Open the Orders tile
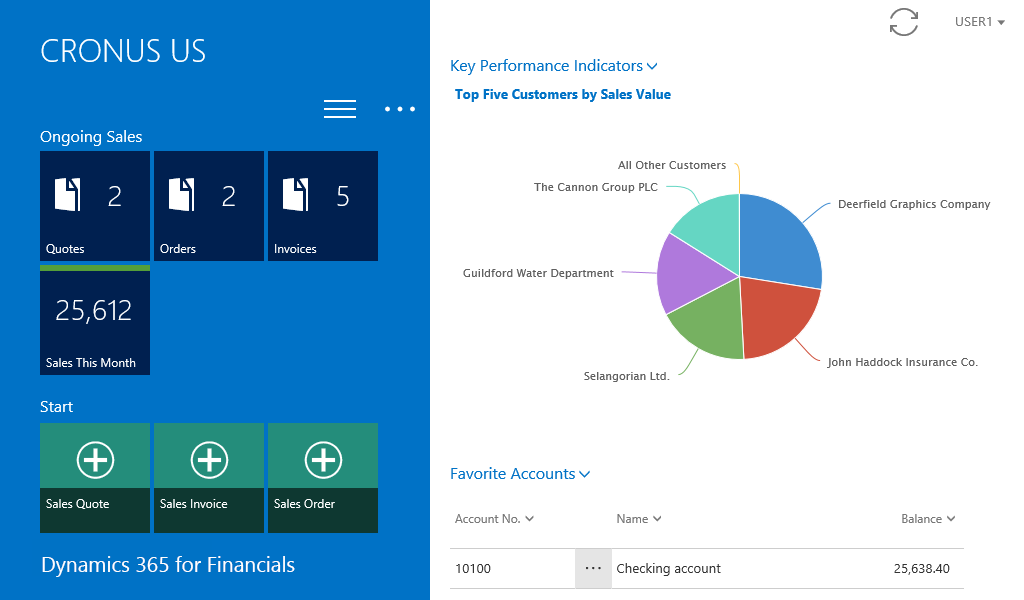This screenshot has height=600, width=1024. pyautogui.click(x=209, y=206)
